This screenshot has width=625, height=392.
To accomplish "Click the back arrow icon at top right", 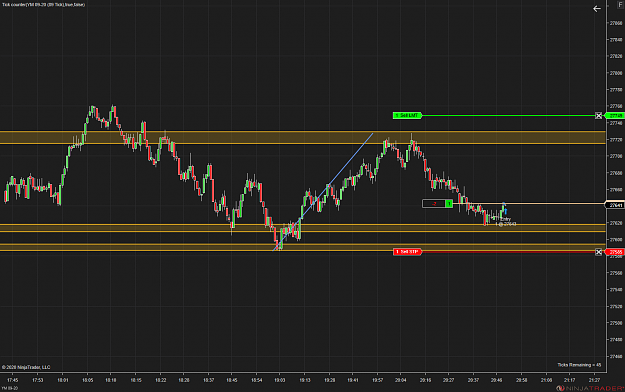I will 596,9.
